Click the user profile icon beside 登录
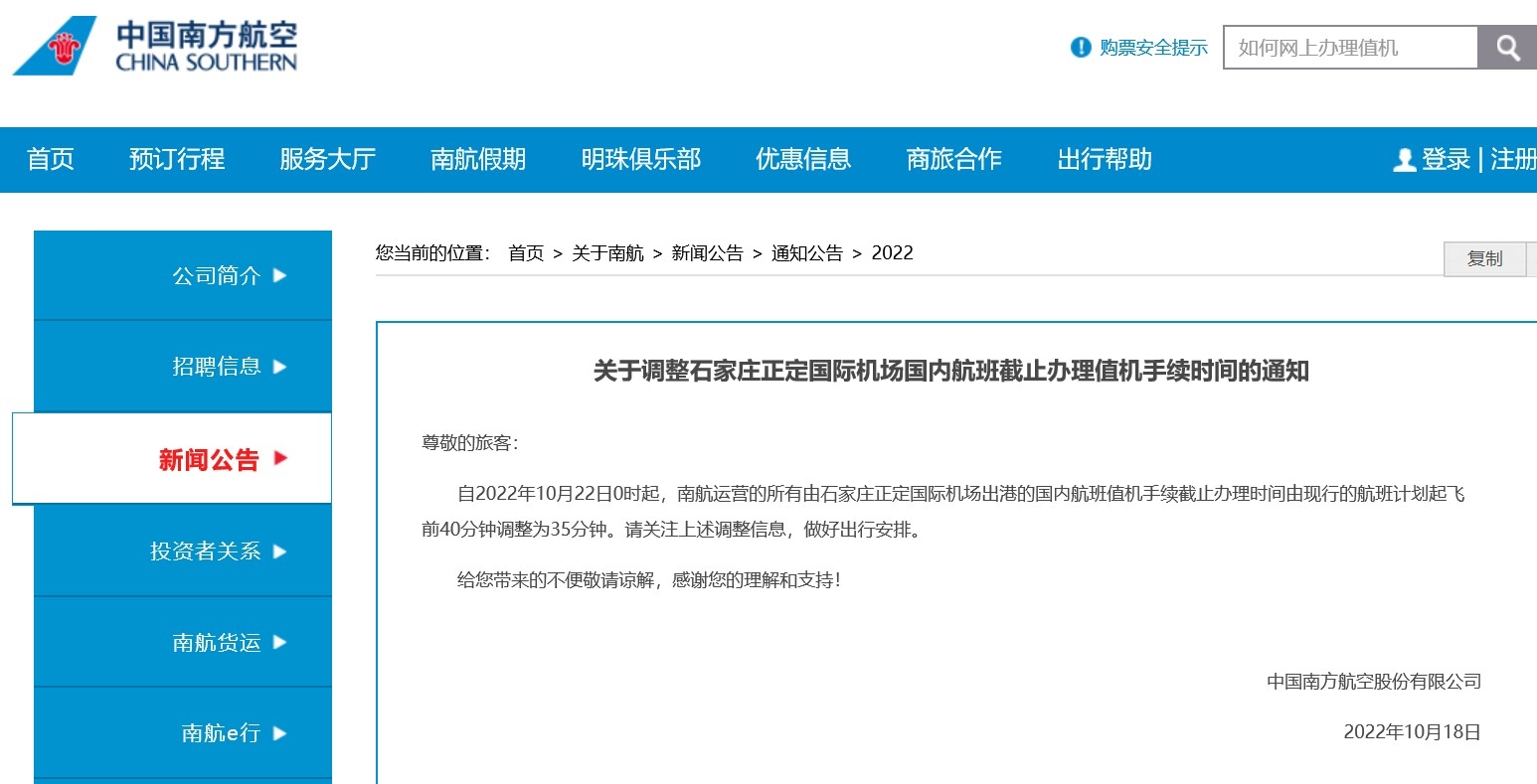This screenshot has width=1537, height=784. 1404,160
